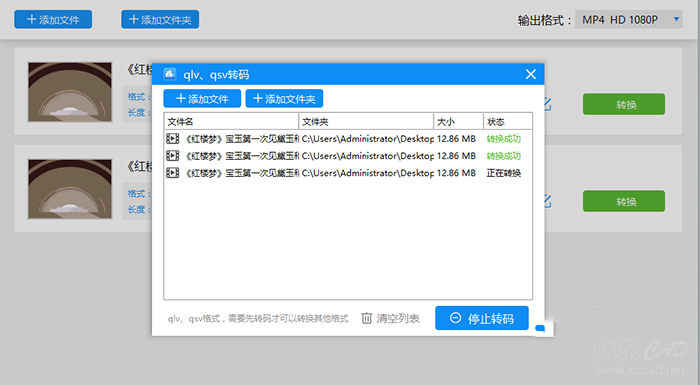Click the folder path in the third row
The width and height of the screenshot is (700, 385).
367,173
